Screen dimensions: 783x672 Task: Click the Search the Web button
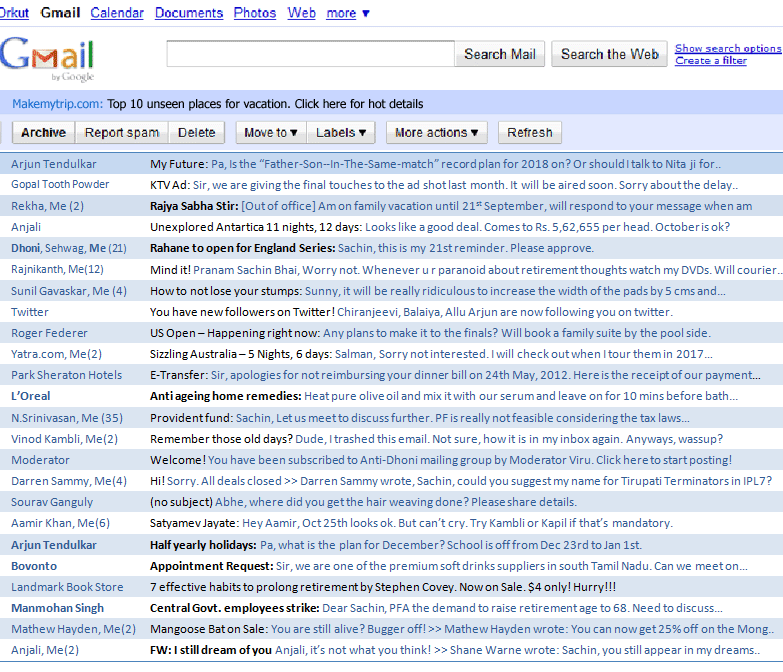(609, 54)
